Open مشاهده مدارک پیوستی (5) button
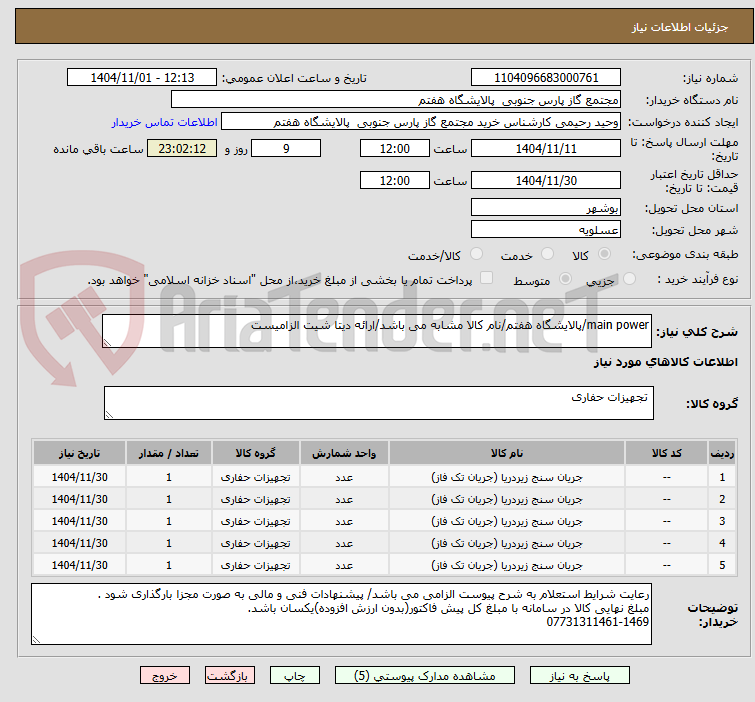The height and width of the screenshot is (702, 755). tap(425, 676)
